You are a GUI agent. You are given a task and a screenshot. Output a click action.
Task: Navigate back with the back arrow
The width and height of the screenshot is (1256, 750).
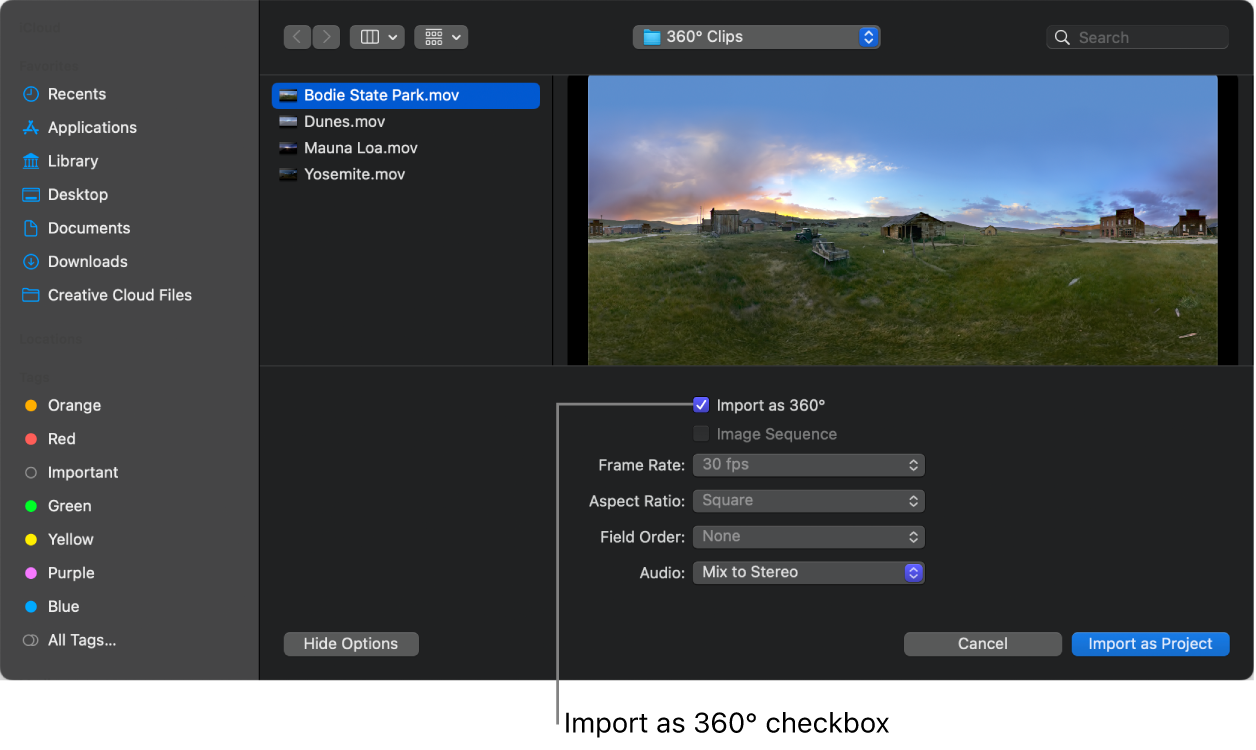point(297,36)
